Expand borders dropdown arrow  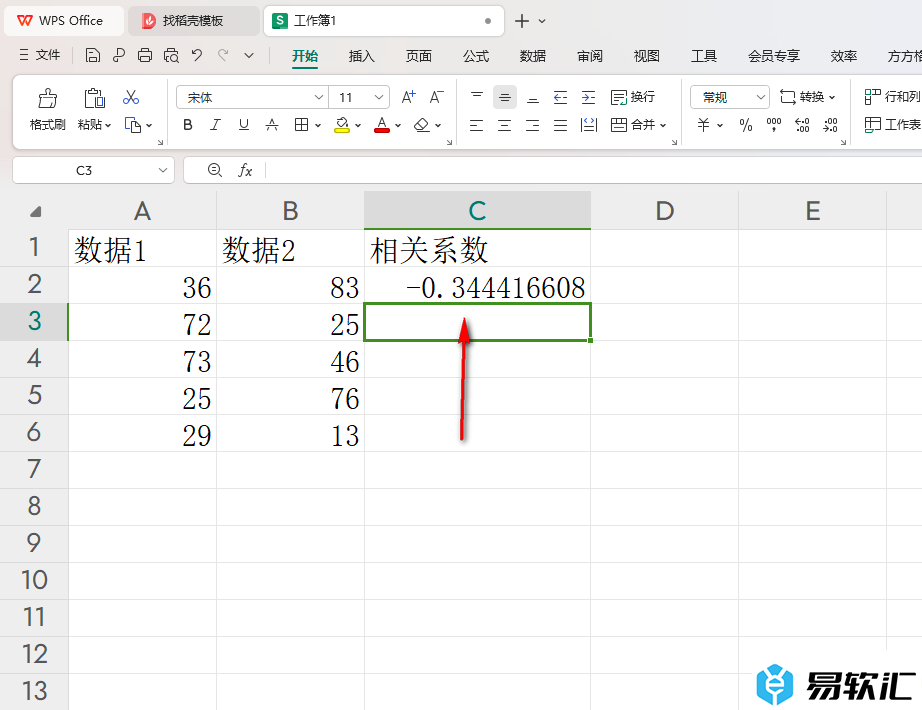[318, 125]
